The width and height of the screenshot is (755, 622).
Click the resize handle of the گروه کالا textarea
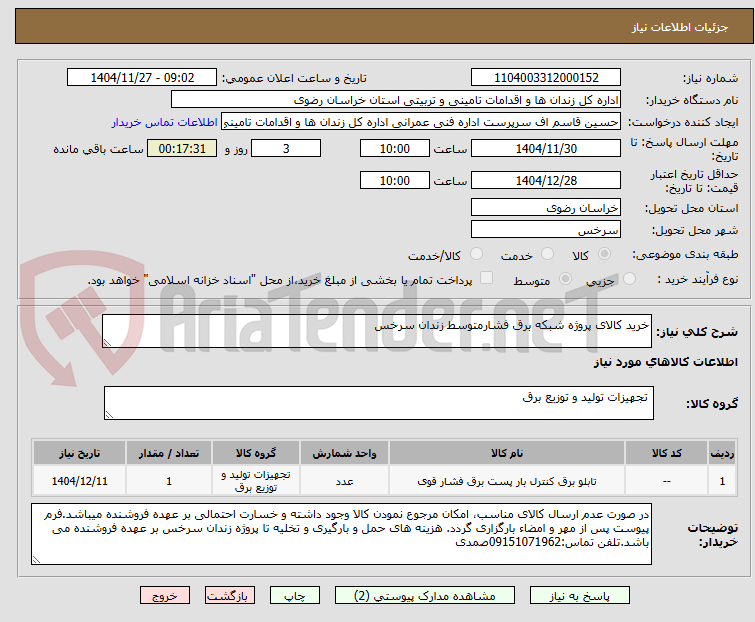click(x=109, y=415)
